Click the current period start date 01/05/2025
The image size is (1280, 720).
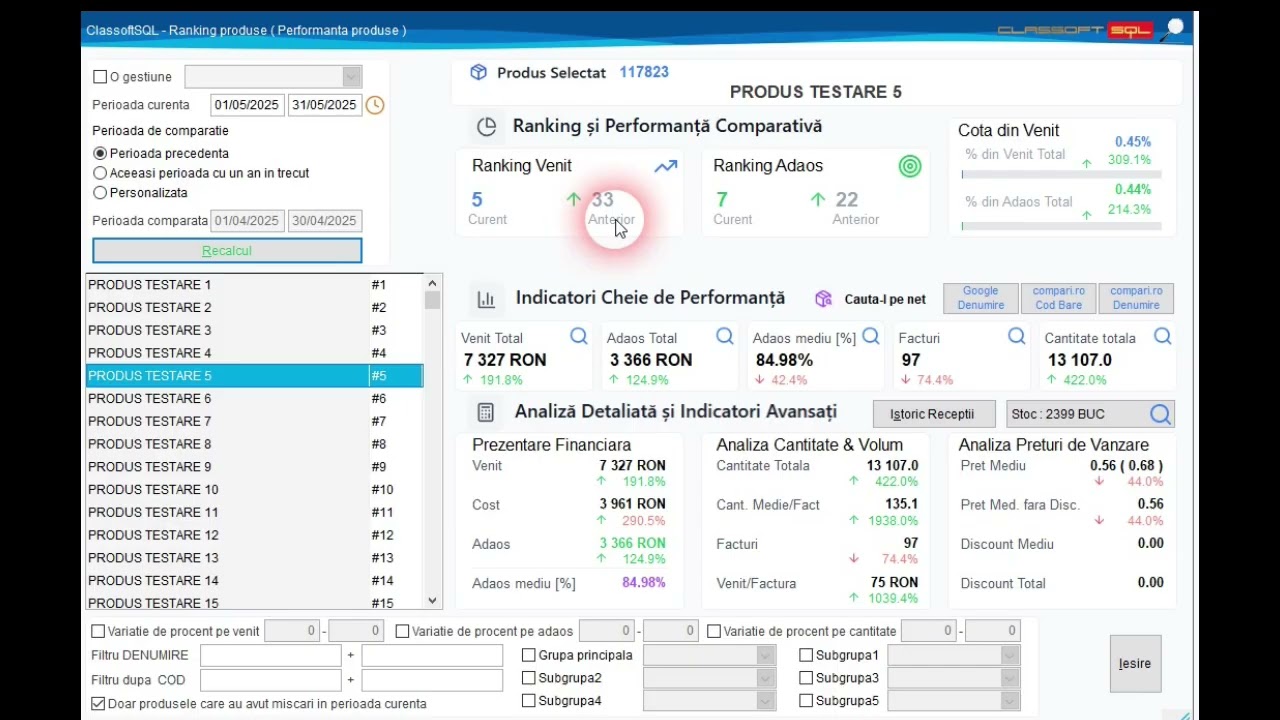click(x=248, y=105)
